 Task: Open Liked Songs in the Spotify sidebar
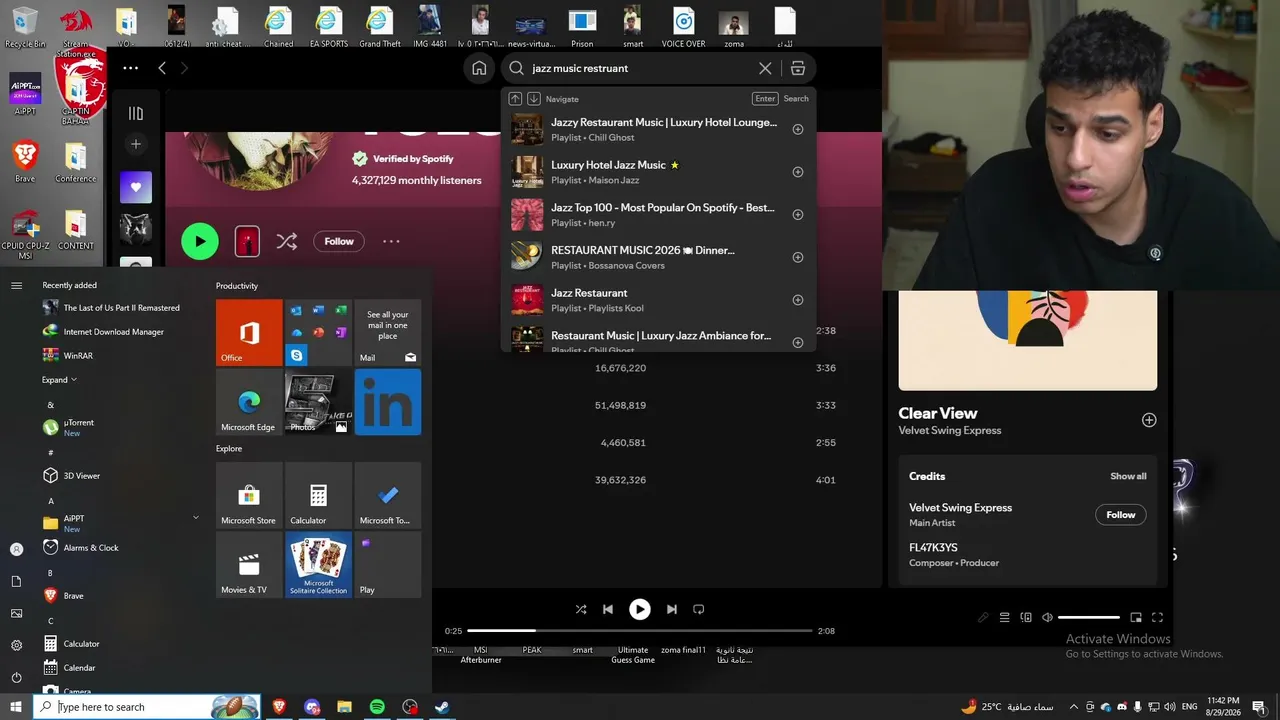(x=136, y=187)
